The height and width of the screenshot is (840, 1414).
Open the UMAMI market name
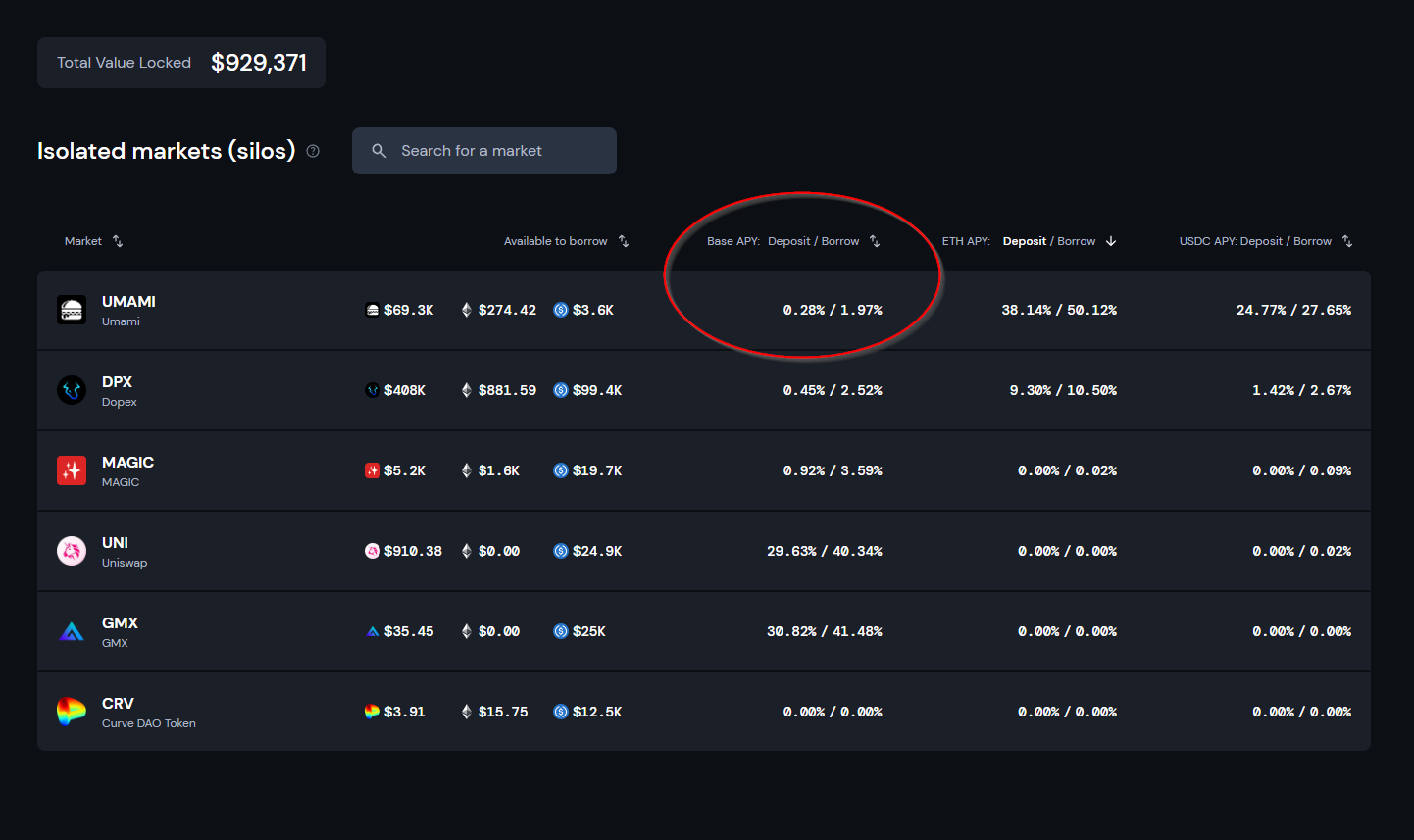[128, 302]
